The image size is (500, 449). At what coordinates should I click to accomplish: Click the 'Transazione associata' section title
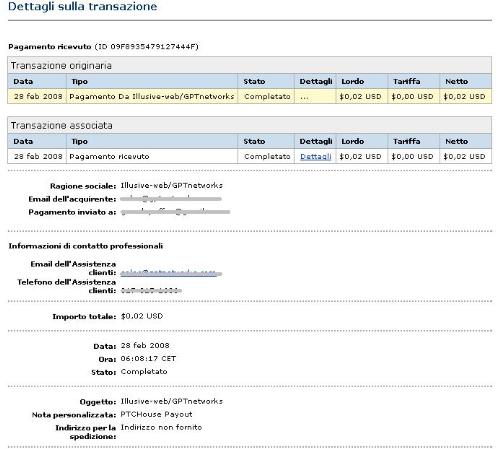62,126
